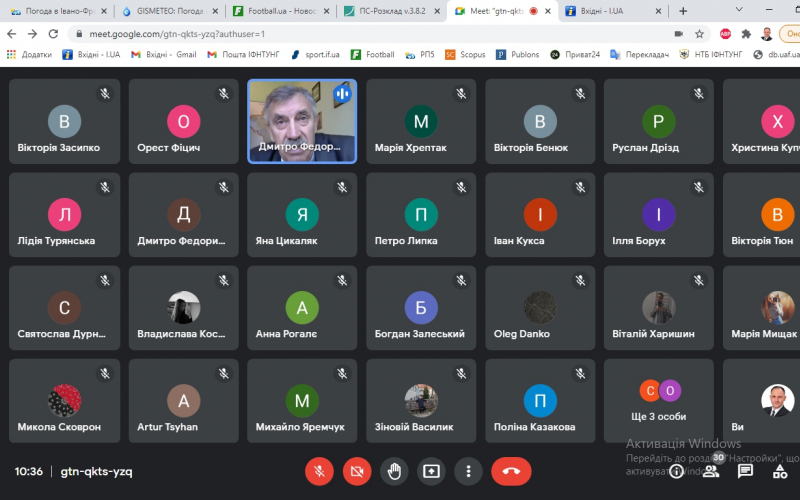
Task: Click the muted mic icon on Руслан Дрізд tile
Action: point(699,93)
